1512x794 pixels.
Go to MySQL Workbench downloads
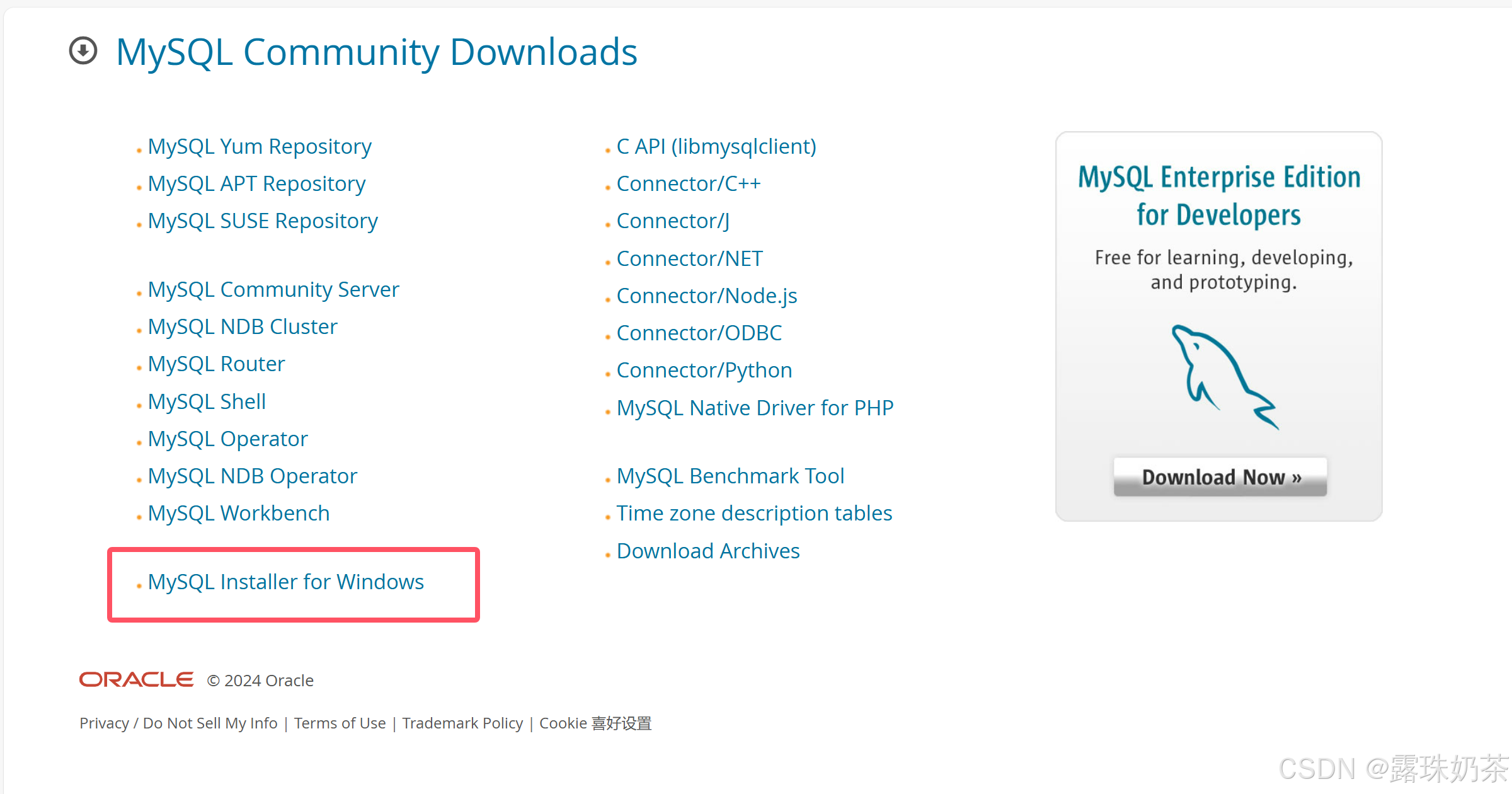coord(238,514)
